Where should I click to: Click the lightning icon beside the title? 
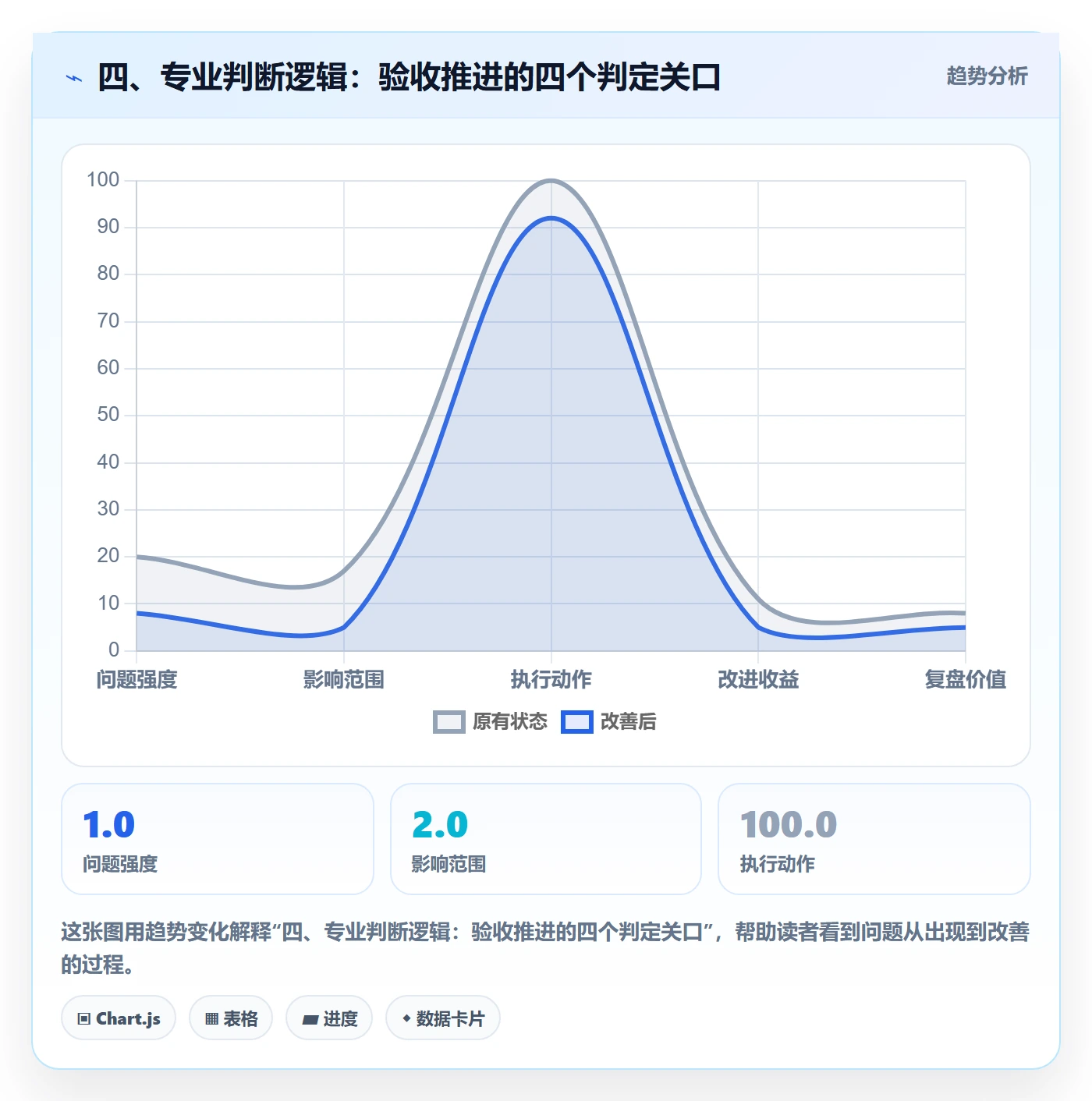point(74,78)
